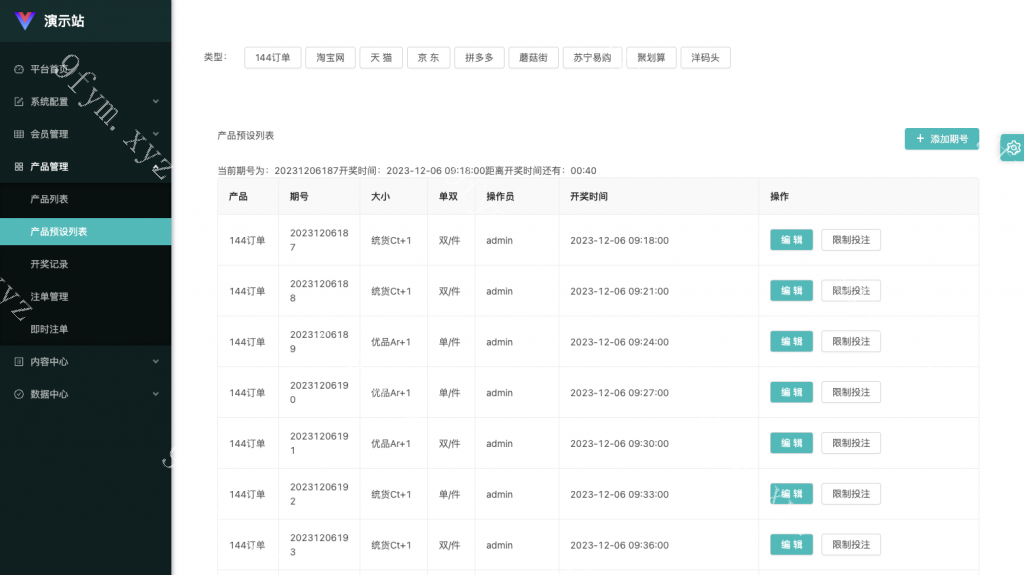
Task: Click 限制投注 for 09:18:00 row
Action: (x=851, y=240)
